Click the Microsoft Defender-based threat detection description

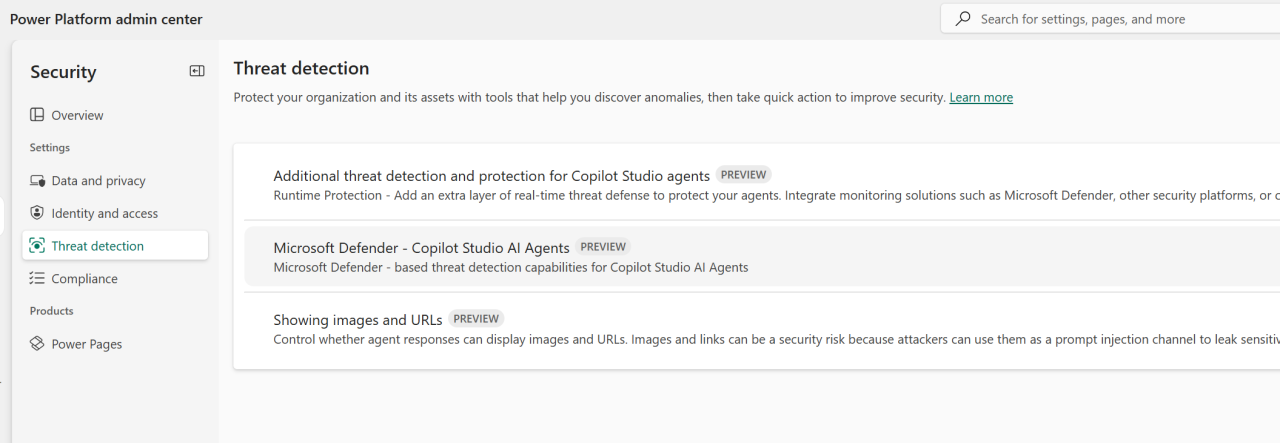tap(511, 267)
